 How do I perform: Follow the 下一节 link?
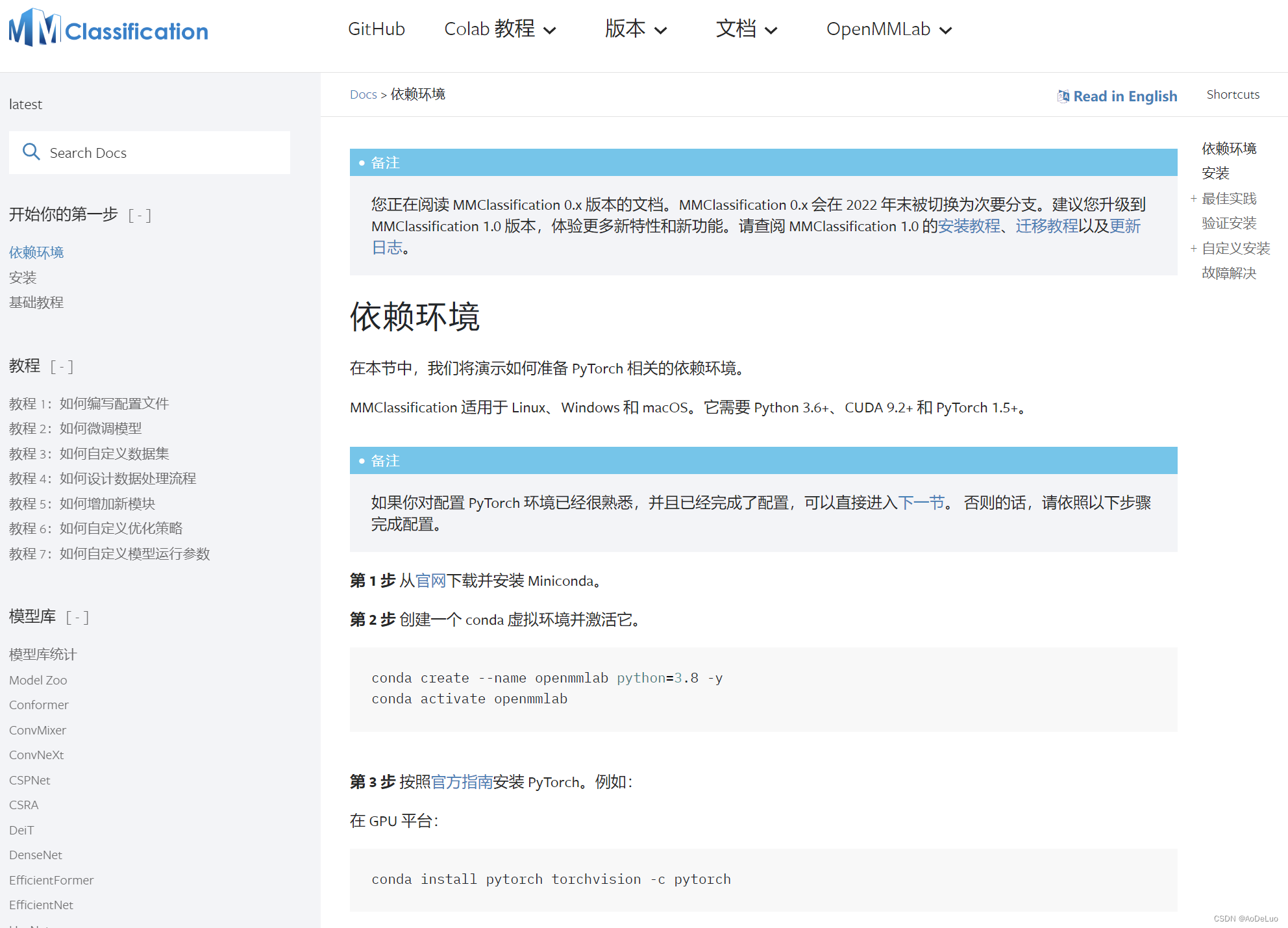(921, 503)
